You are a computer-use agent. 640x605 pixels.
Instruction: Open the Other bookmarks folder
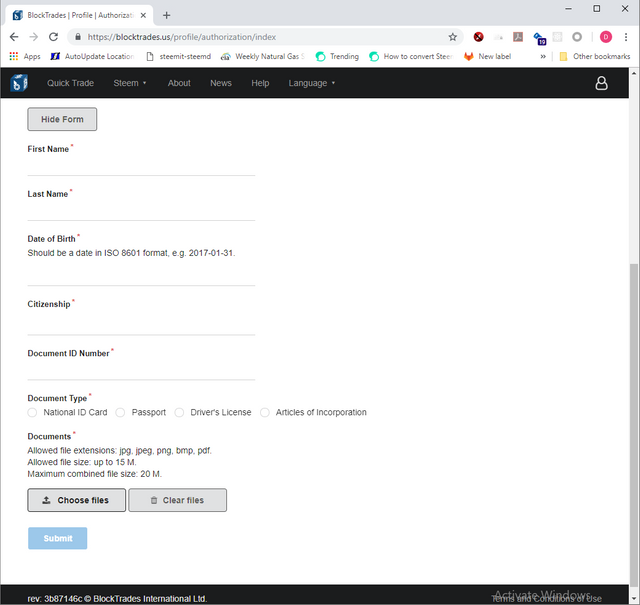point(594,56)
